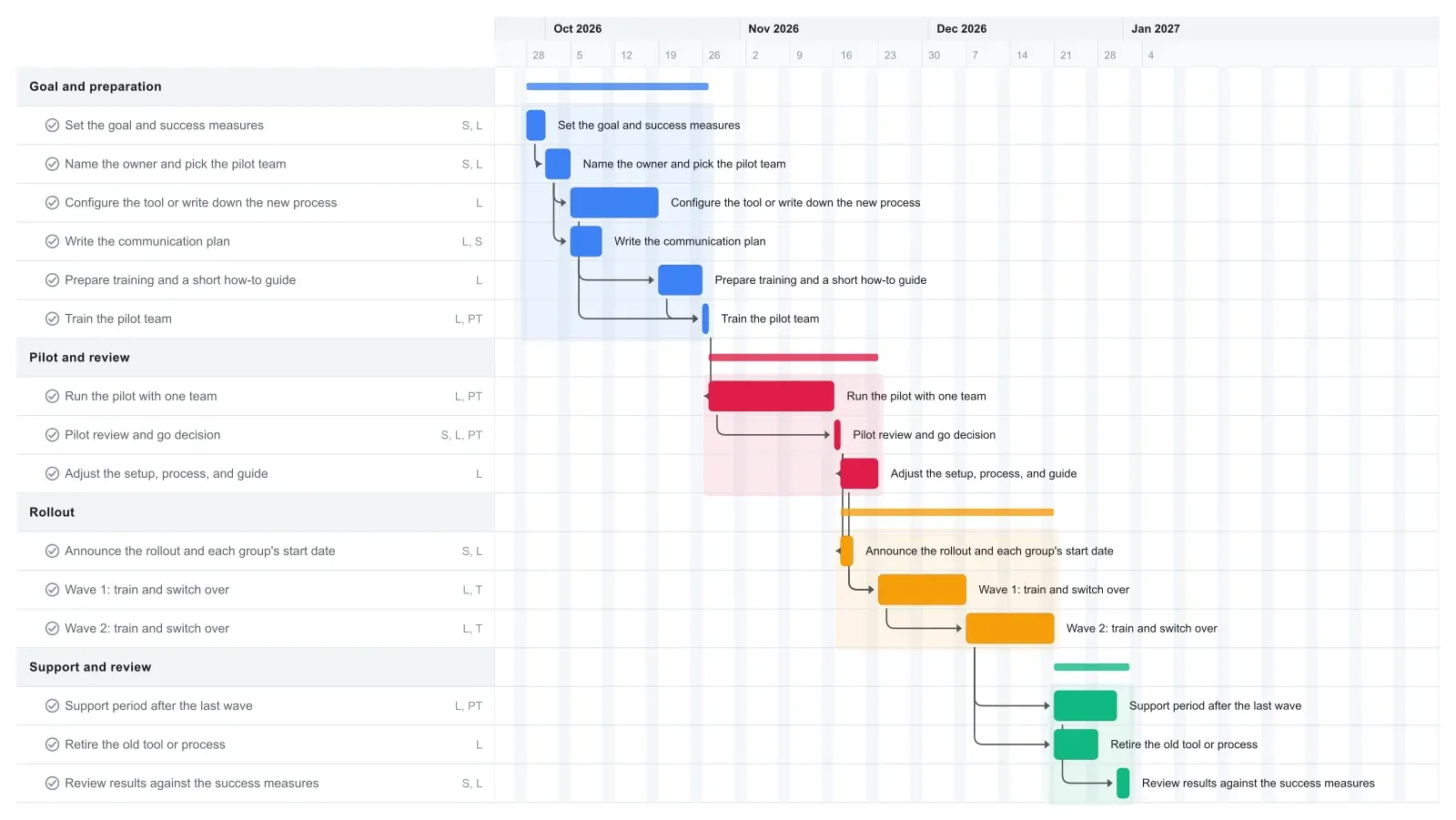The width and height of the screenshot is (1456, 820).
Task: Open task 'Support period after the last wave' in list
Action: pos(158,706)
